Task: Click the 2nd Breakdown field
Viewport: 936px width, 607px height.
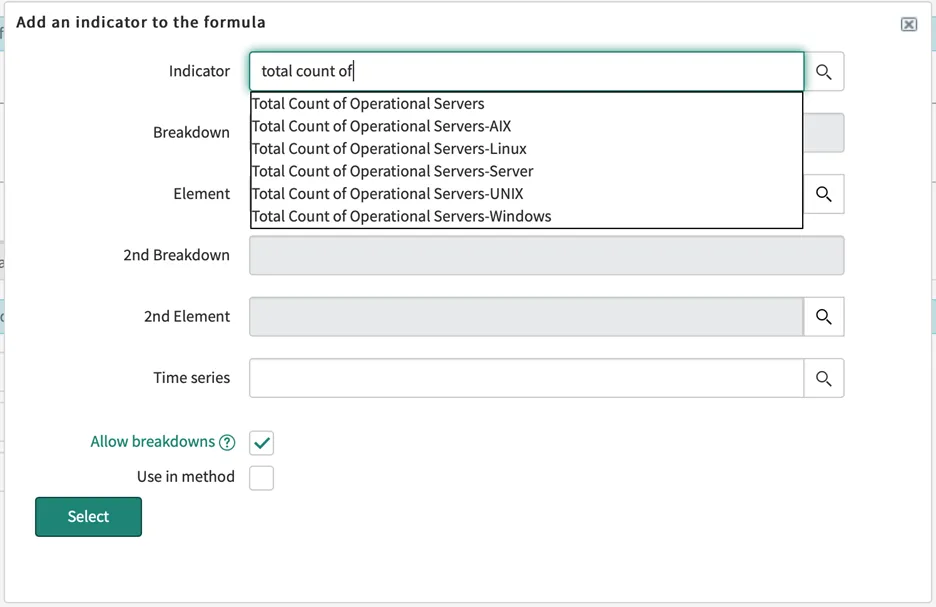Action: [546, 256]
